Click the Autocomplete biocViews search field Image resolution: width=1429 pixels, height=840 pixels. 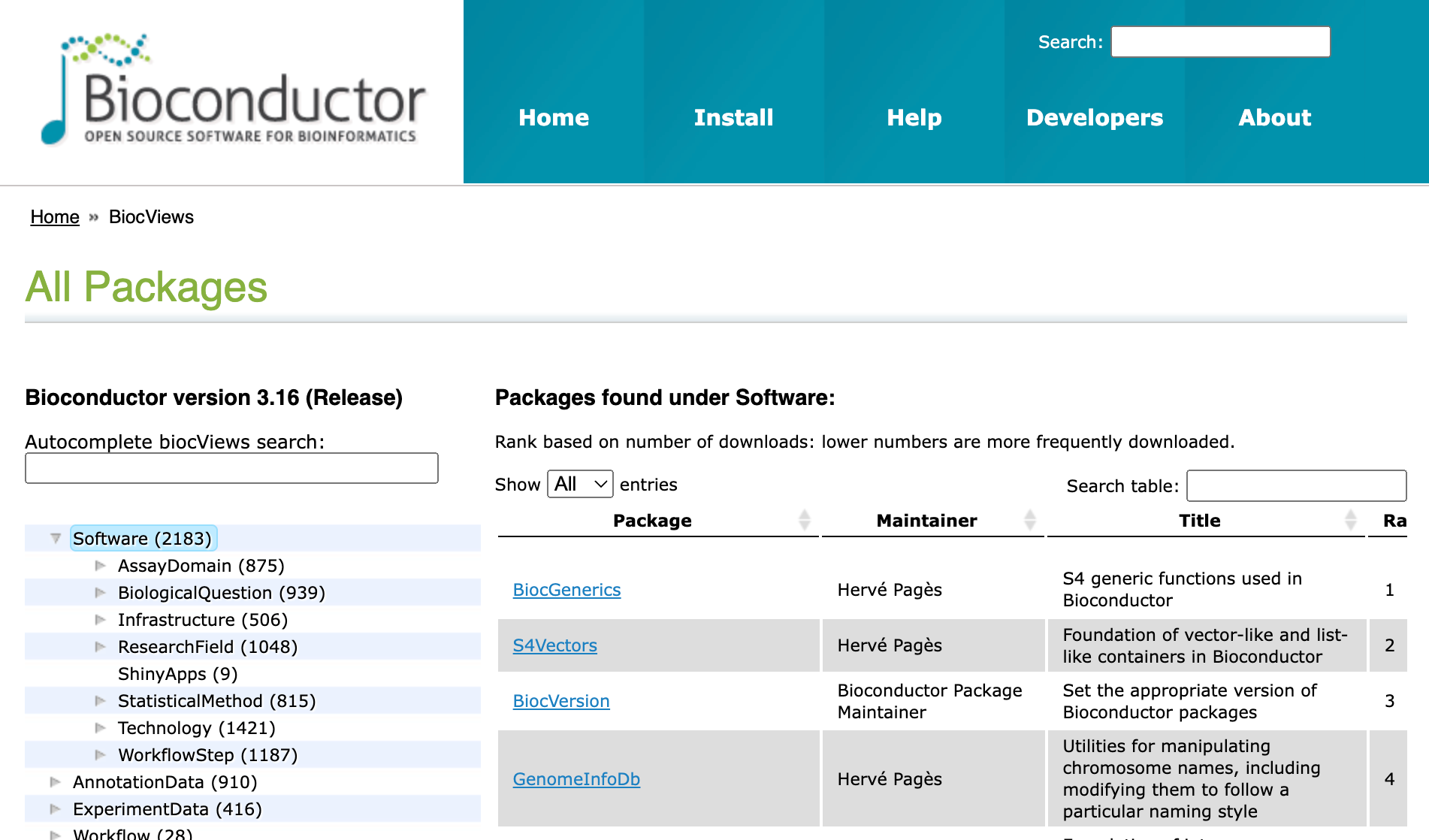pos(231,468)
